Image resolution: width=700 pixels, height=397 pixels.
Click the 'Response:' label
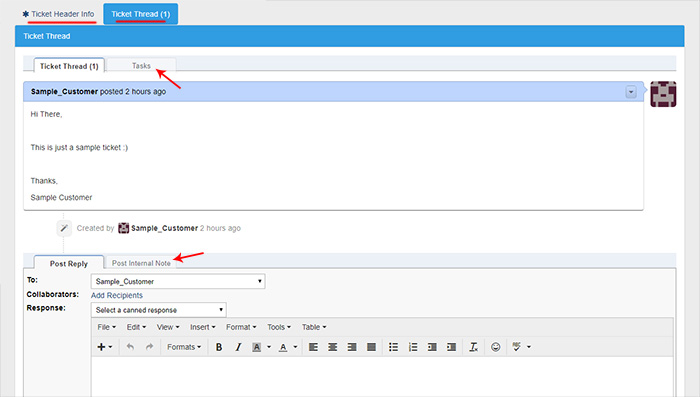click(46, 308)
